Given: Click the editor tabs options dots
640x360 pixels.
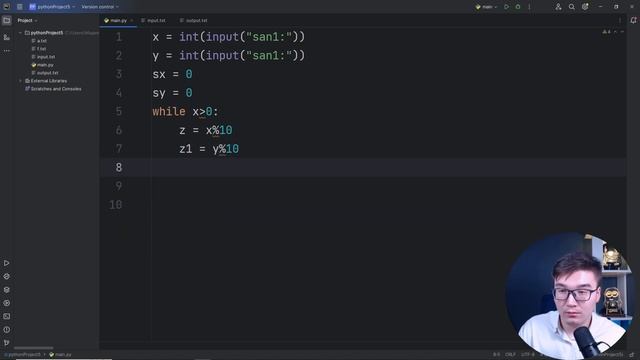Looking at the screenshot, I should [620, 20].
